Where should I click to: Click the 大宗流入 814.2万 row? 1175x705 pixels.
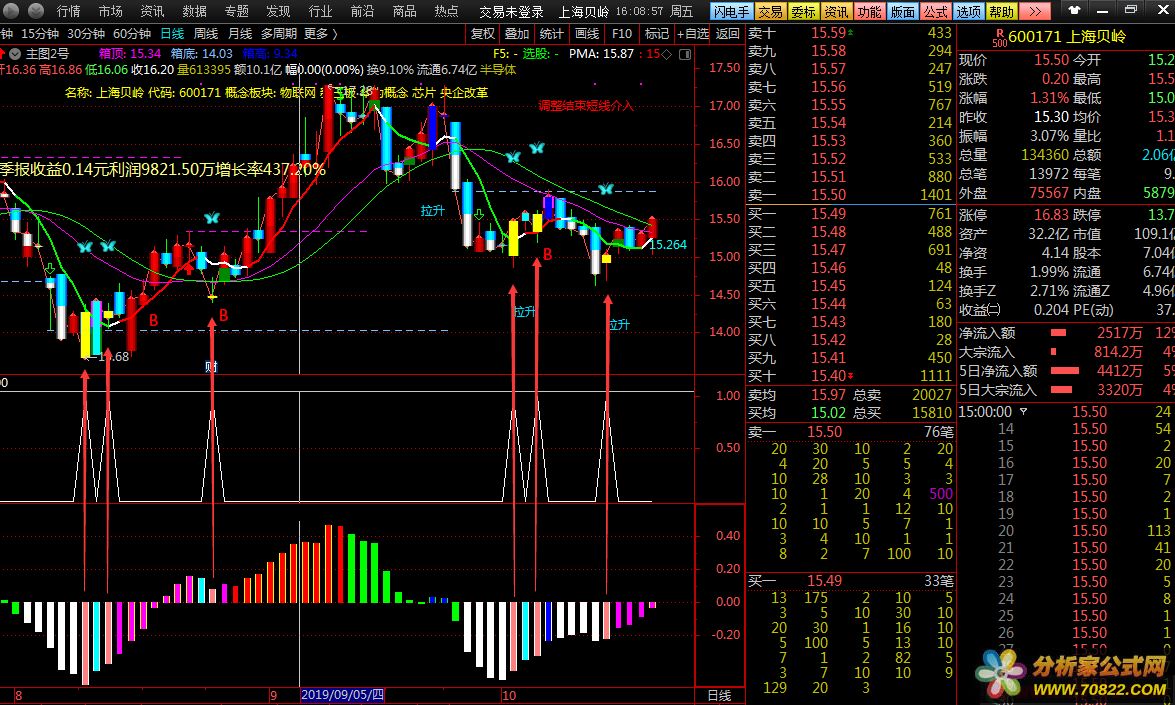point(1066,352)
